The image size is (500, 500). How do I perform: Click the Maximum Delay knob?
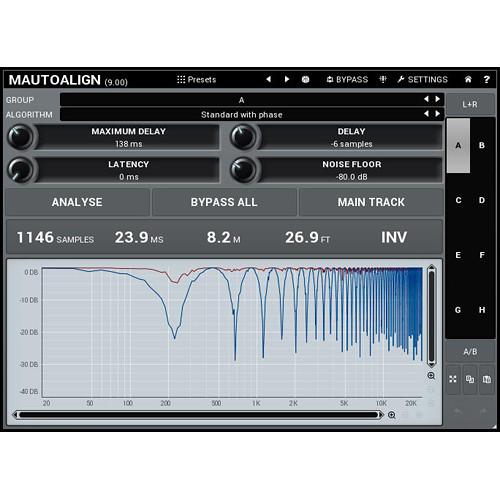pyautogui.click(x=21, y=137)
